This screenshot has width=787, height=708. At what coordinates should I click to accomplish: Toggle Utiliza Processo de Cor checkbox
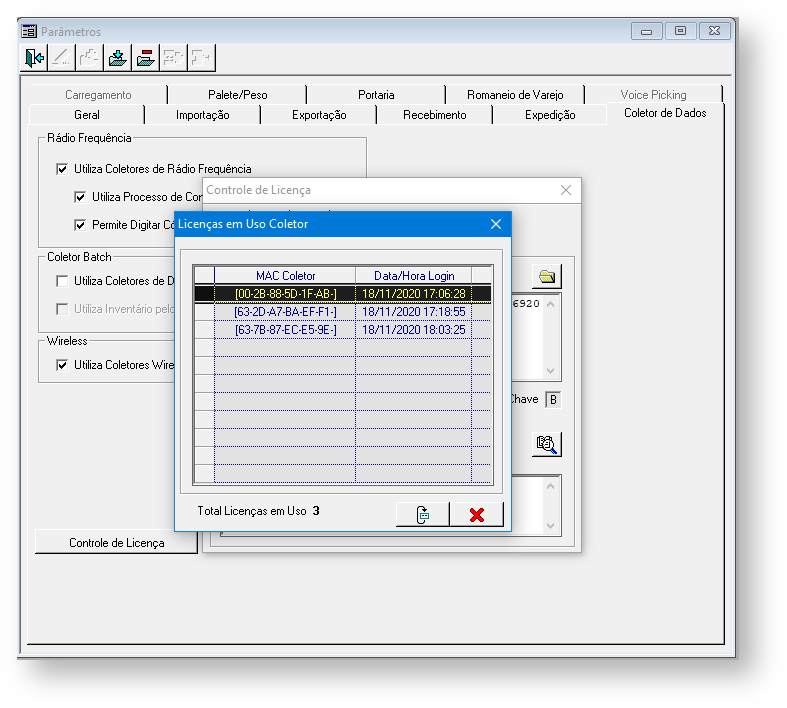tap(80, 197)
